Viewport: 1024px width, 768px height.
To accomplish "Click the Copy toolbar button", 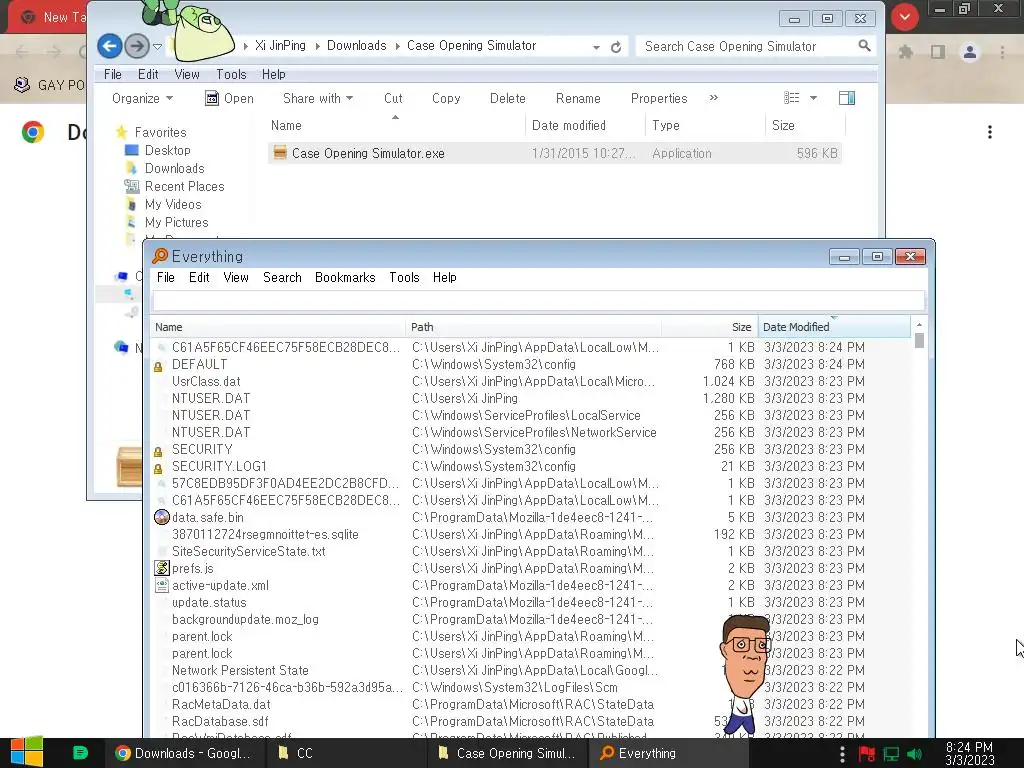I will click(446, 98).
